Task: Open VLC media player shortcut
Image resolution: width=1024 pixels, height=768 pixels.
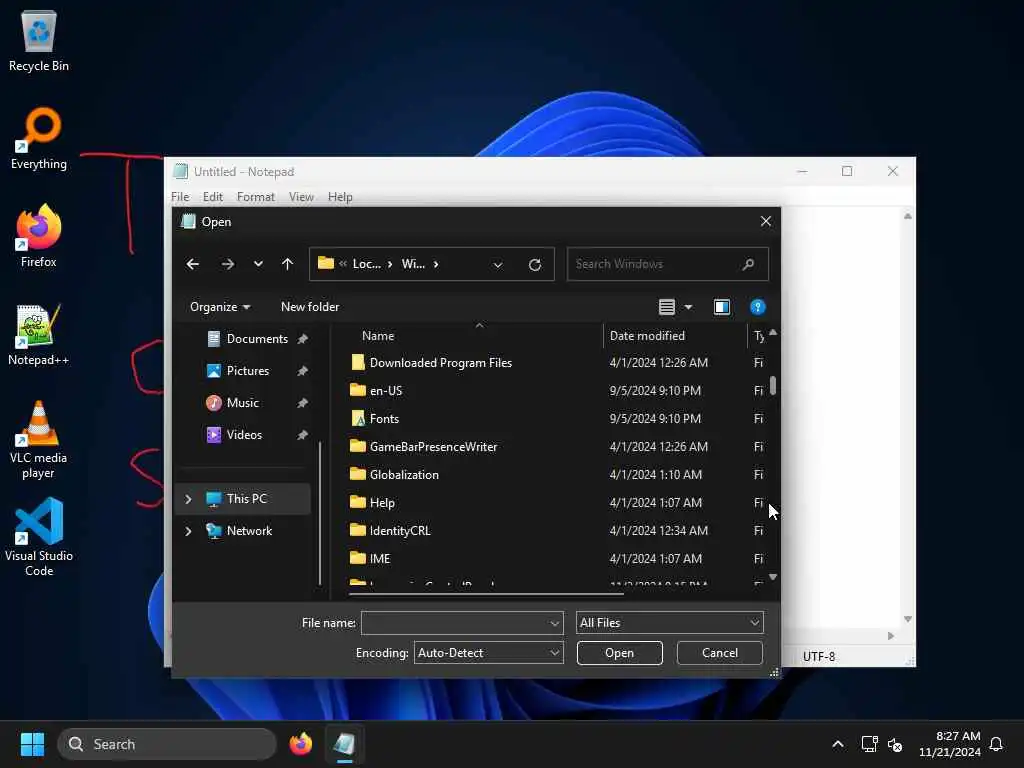Action: pos(39,440)
